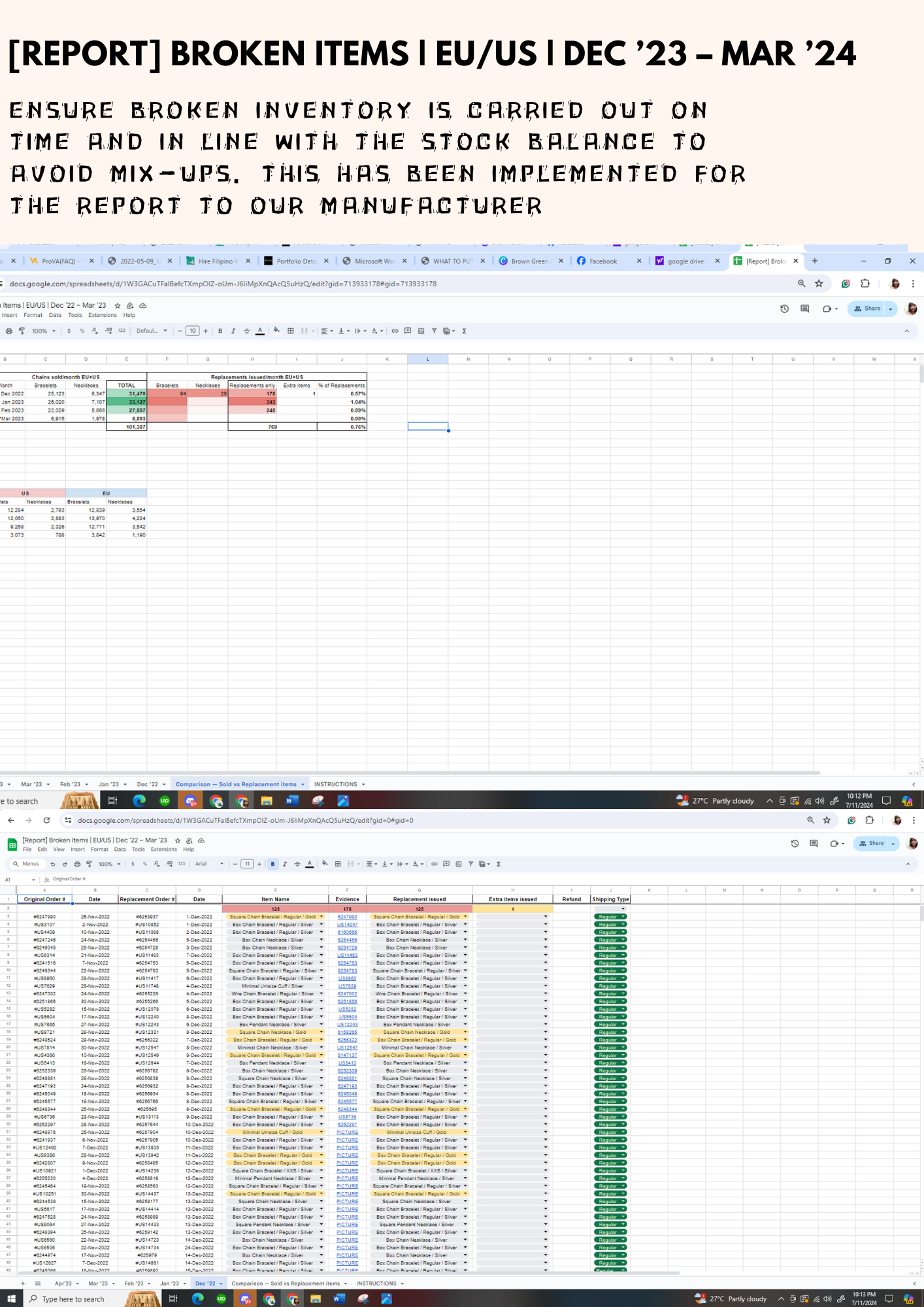Click Insert link in the lower Sheets toolbar
Viewport: 924px width, 1307px height.
[434, 864]
